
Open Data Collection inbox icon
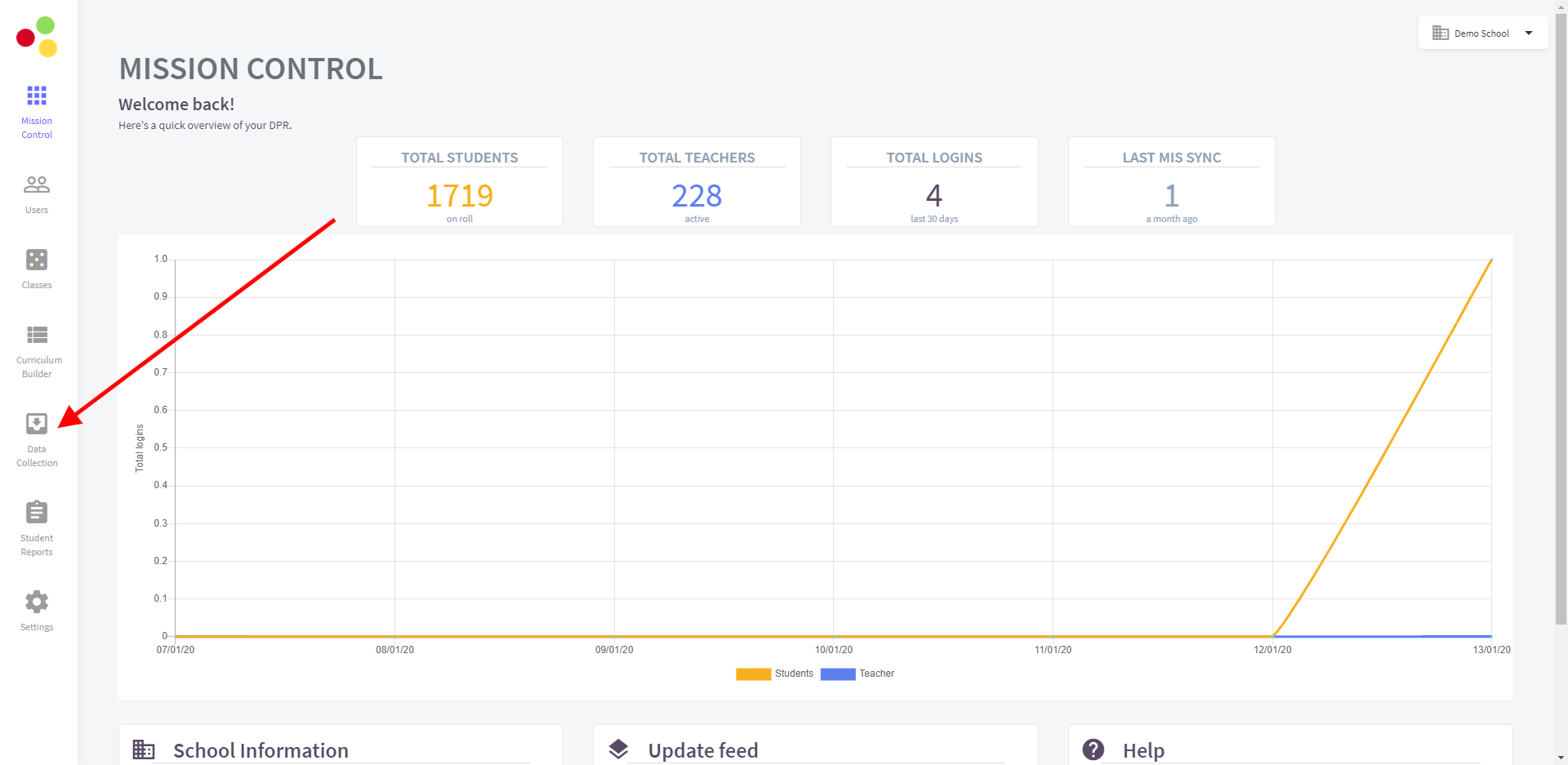[37, 424]
